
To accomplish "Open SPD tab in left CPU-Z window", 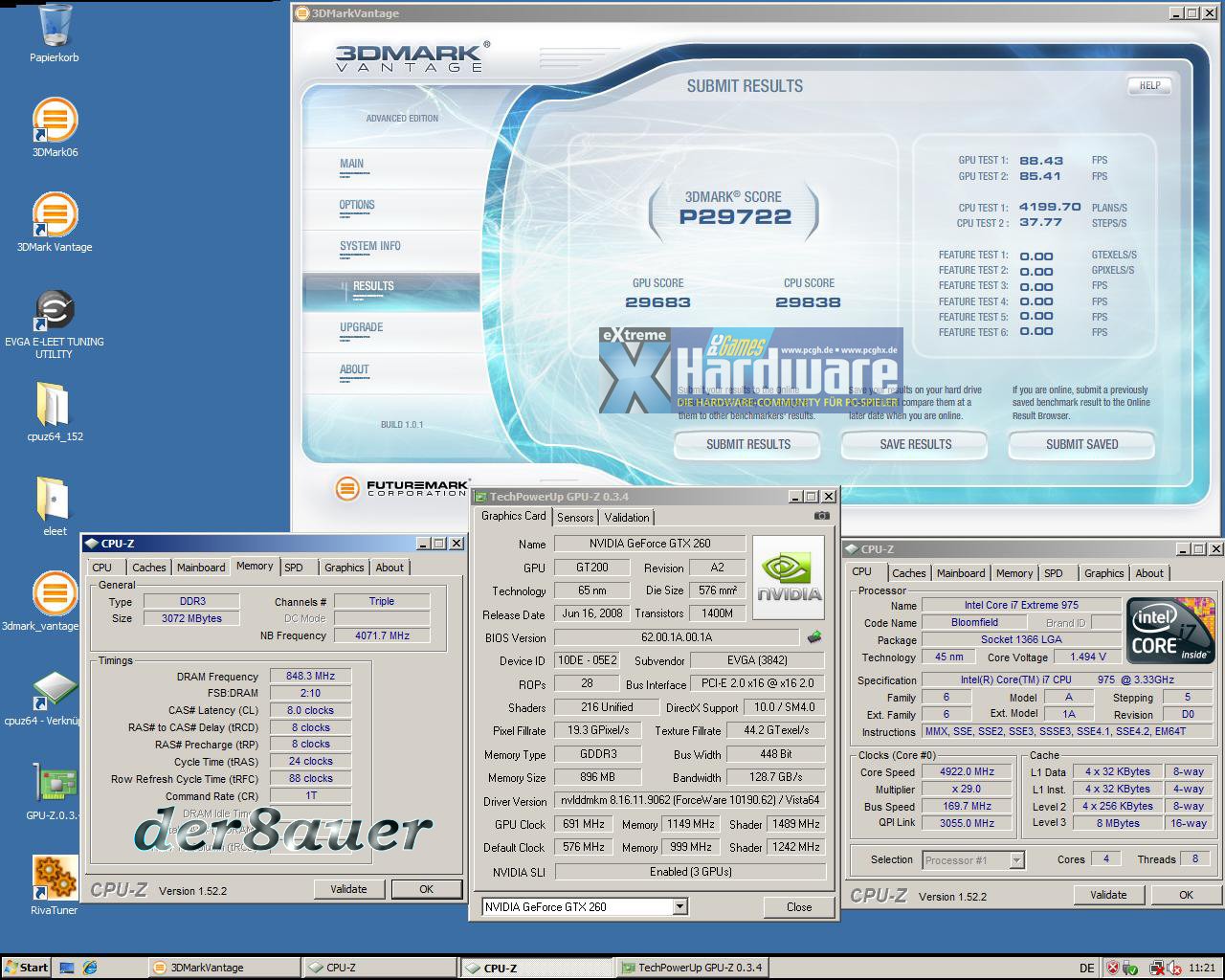I will coord(294,568).
